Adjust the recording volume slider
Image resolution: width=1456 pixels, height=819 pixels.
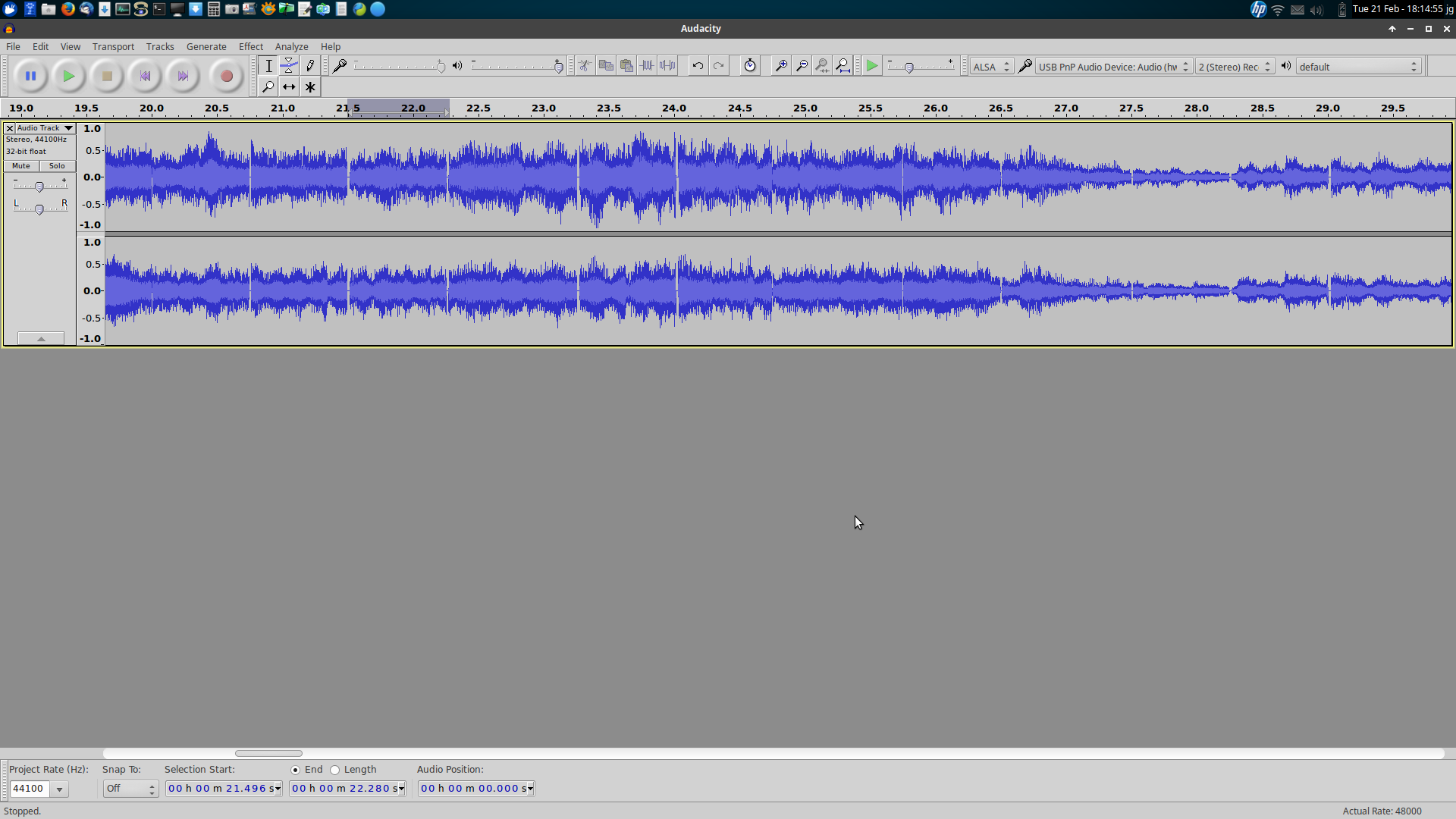point(399,67)
